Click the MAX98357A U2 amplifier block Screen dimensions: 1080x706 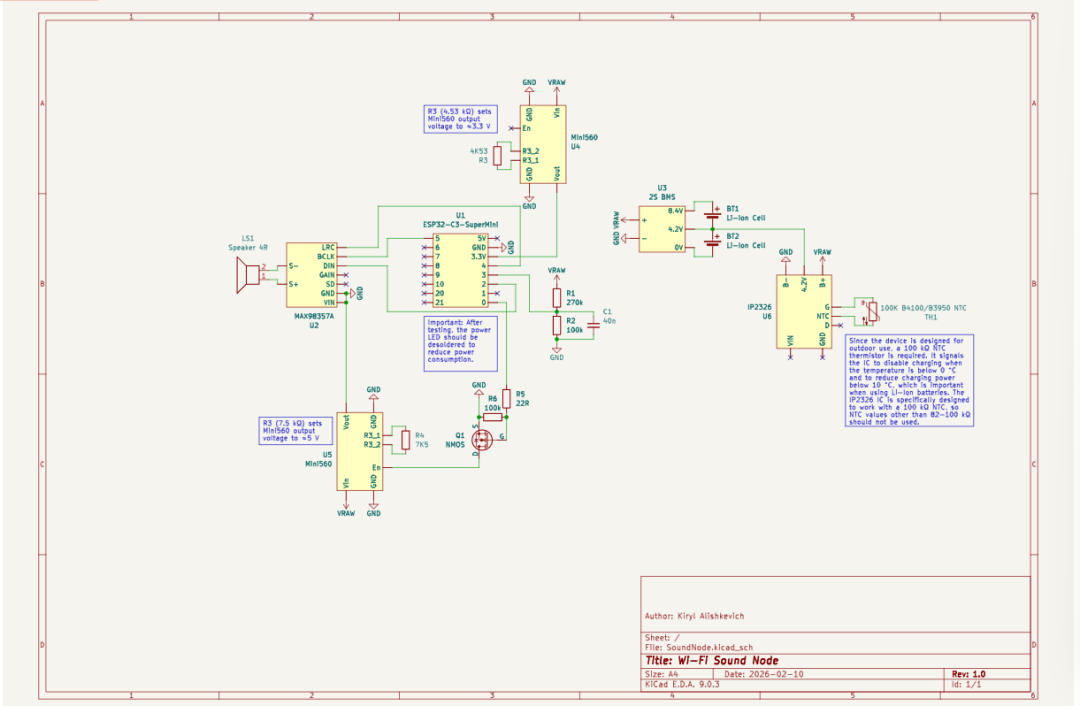pos(310,275)
